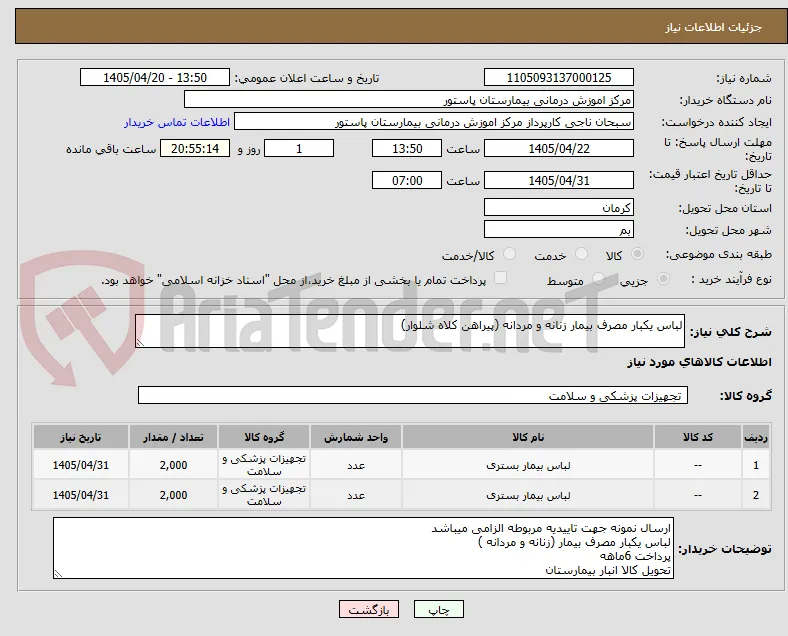Click the تعداد / مقدار column header
This screenshot has height=636, width=788.
[173, 437]
